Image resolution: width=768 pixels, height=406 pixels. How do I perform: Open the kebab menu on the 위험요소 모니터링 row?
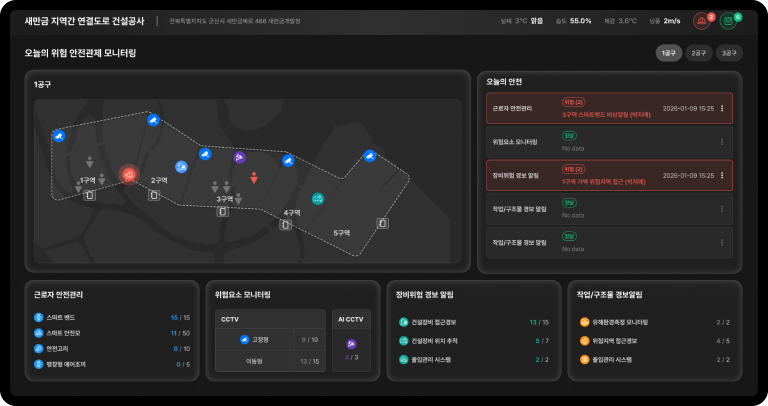click(x=722, y=142)
